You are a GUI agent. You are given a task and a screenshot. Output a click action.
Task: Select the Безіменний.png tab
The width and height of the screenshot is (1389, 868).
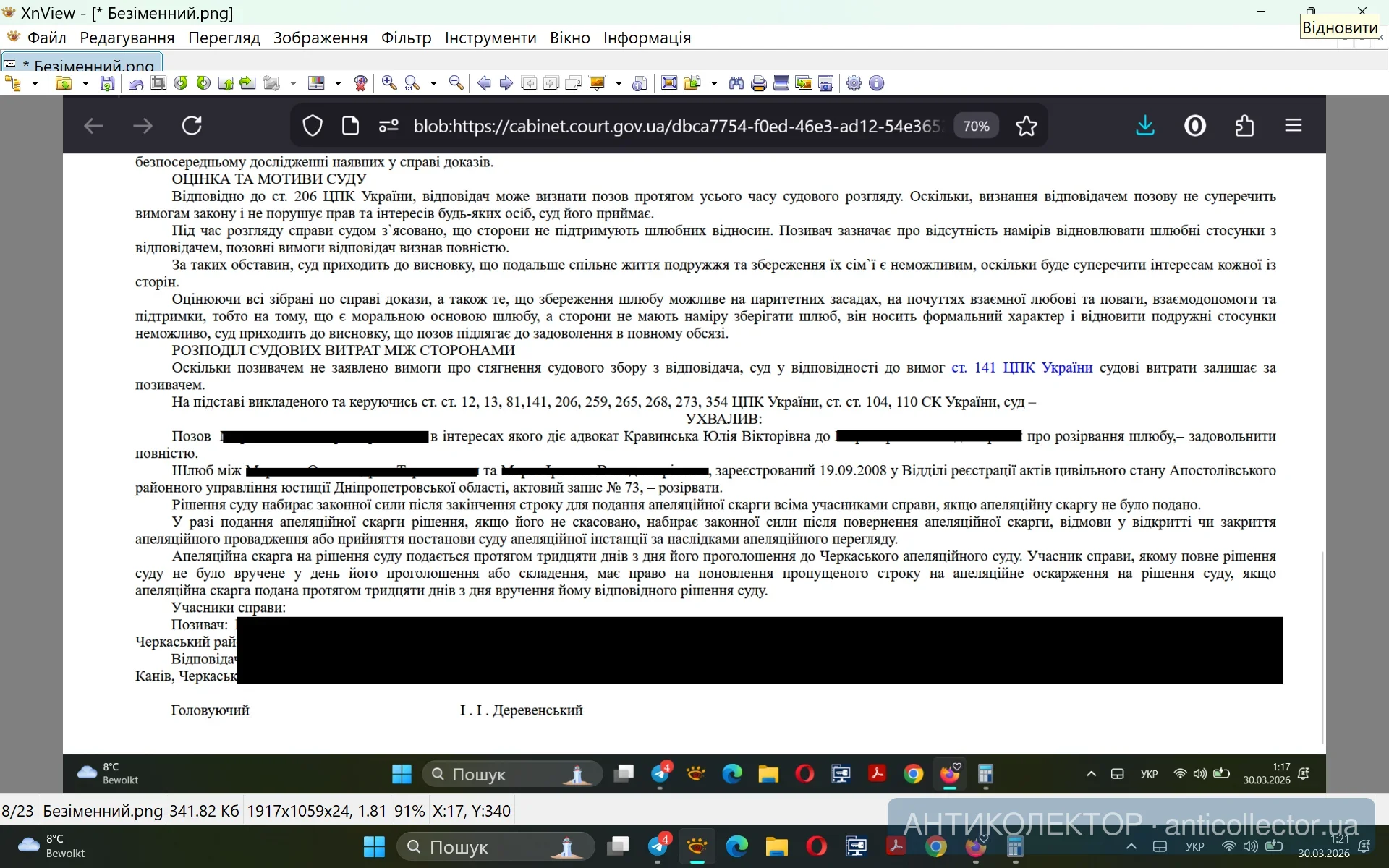point(82,64)
